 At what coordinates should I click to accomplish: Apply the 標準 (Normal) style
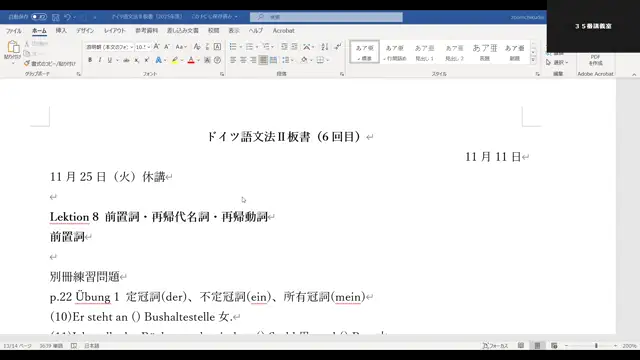[x=364, y=52]
